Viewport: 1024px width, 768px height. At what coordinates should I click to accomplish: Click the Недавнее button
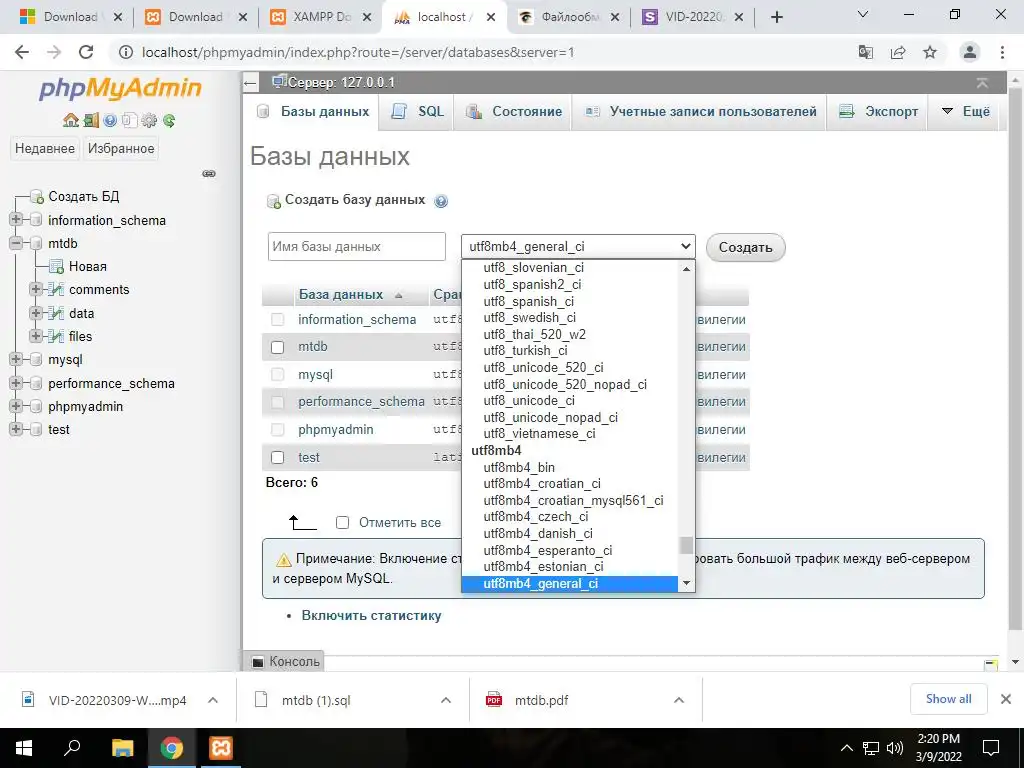click(x=45, y=149)
